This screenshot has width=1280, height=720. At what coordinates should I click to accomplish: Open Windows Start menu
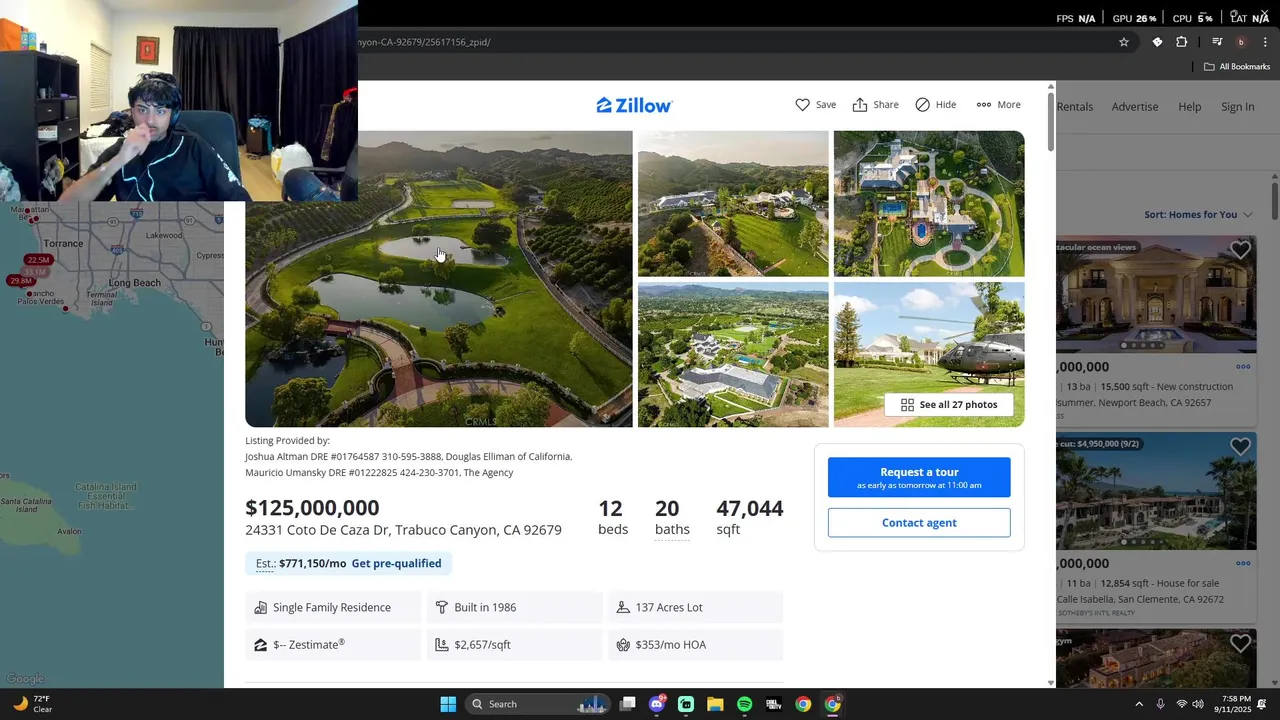pos(448,704)
